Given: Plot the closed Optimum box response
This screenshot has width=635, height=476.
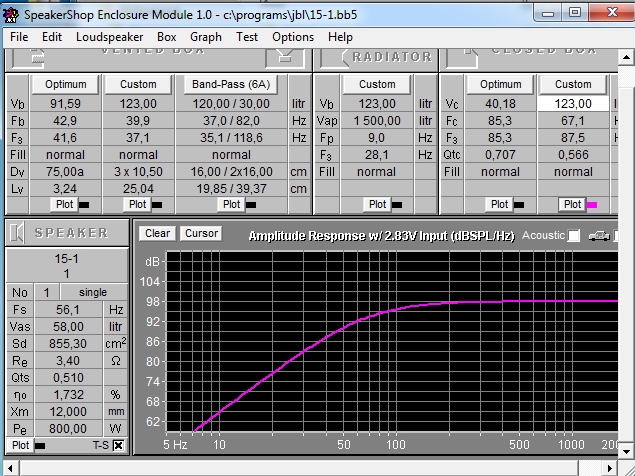Looking at the screenshot, I should 499,204.
